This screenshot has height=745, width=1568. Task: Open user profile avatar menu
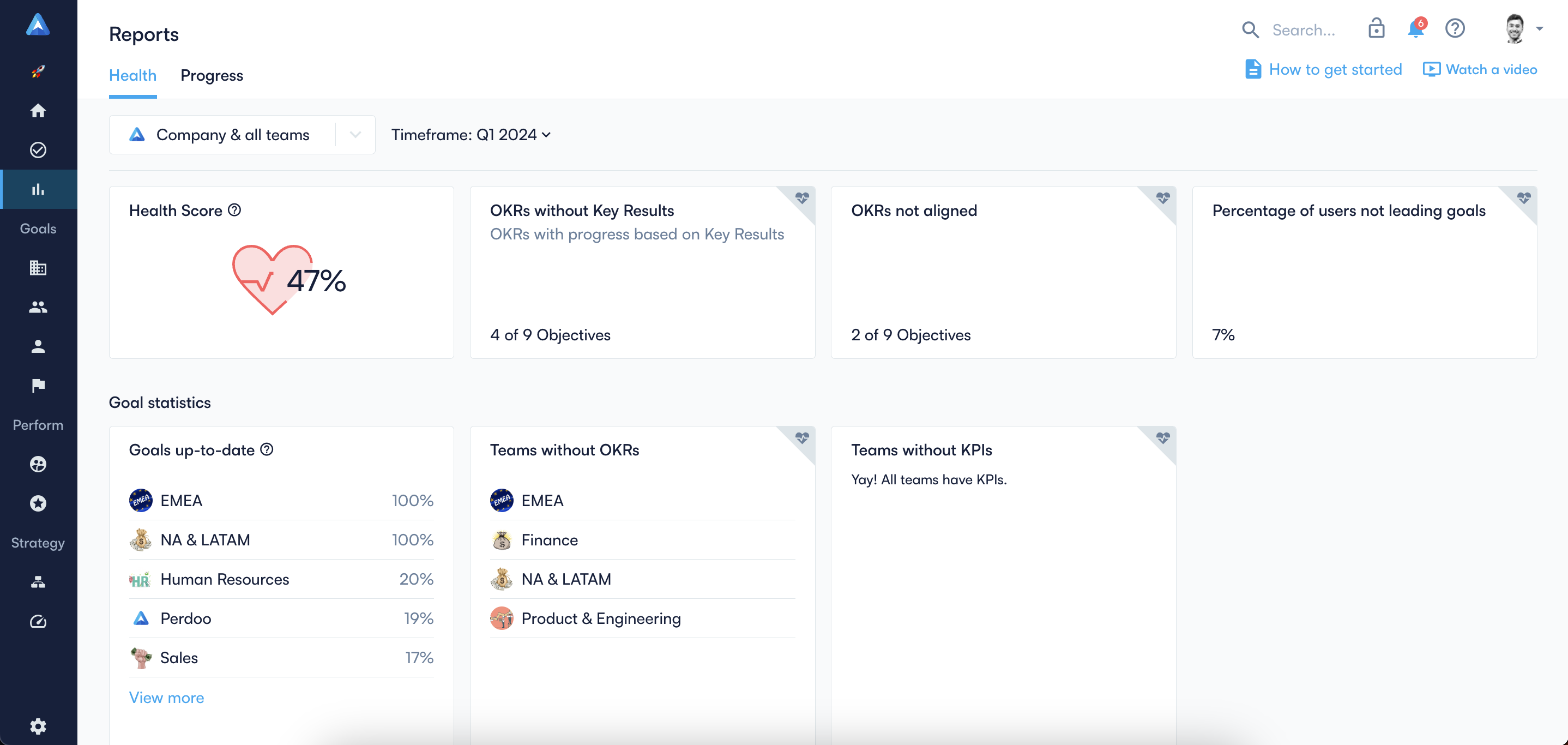click(1522, 28)
